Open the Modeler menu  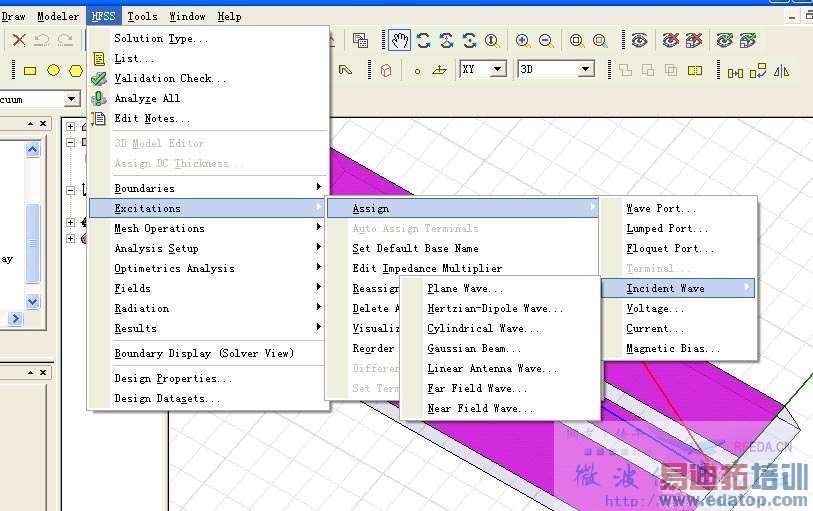point(58,16)
